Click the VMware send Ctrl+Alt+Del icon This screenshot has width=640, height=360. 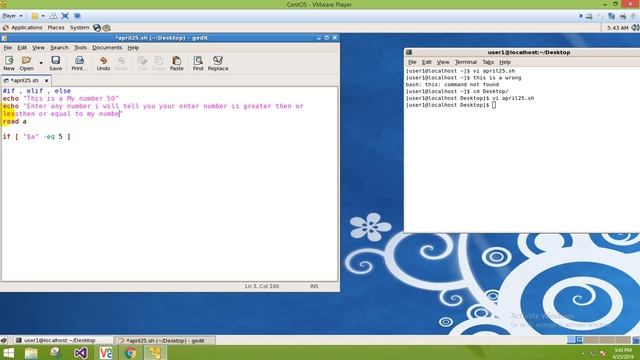point(53,16)
